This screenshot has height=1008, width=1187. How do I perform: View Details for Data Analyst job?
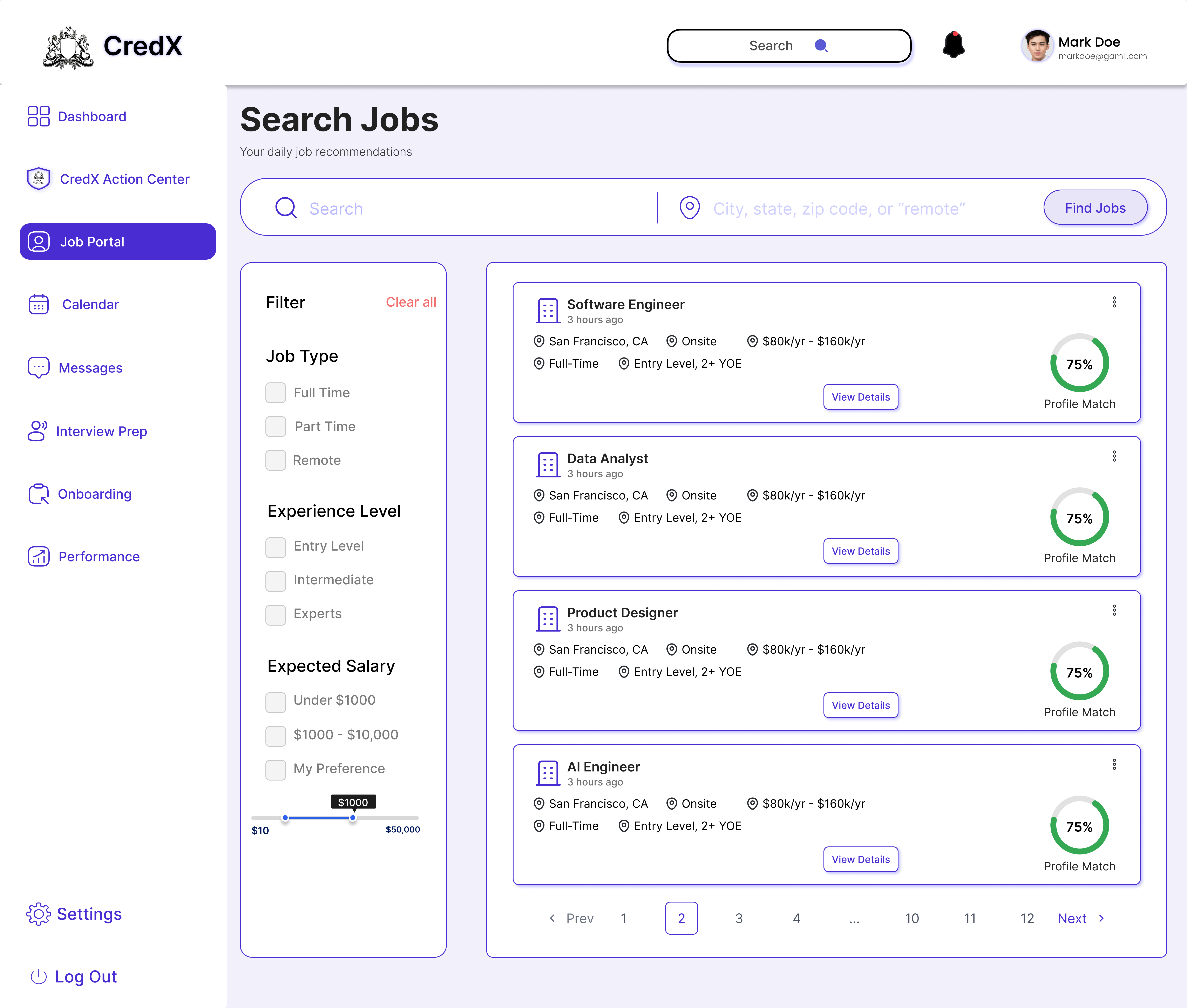[x=860, y=551]
